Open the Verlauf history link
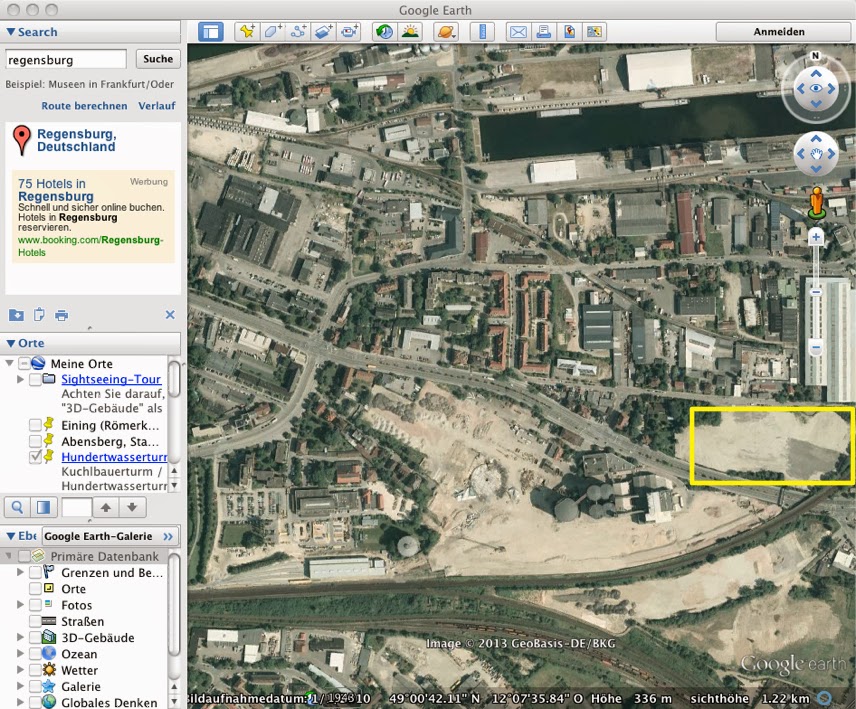The image size is (856, 709). tap(157, 106)
